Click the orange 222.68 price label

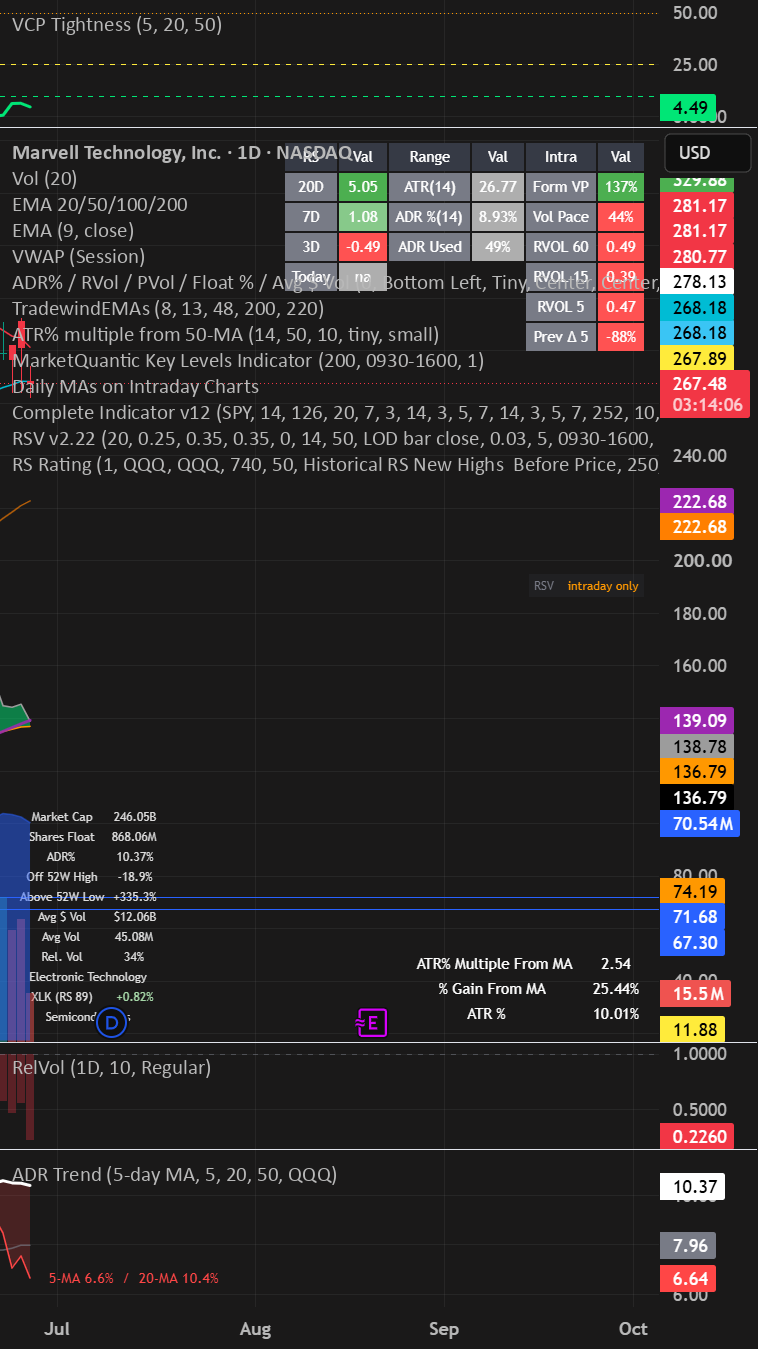pyautogui.click(x=697, y=526)
